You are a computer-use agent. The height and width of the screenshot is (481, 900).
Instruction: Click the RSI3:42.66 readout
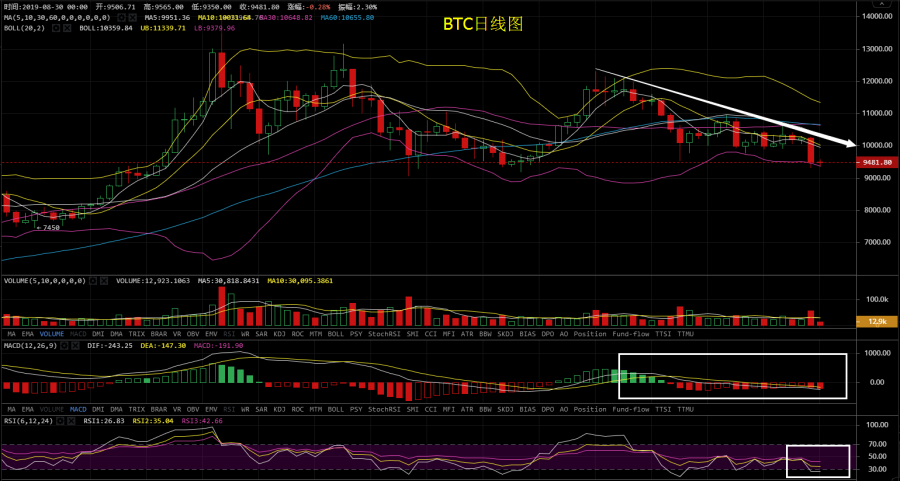click(x=202, y=421)
